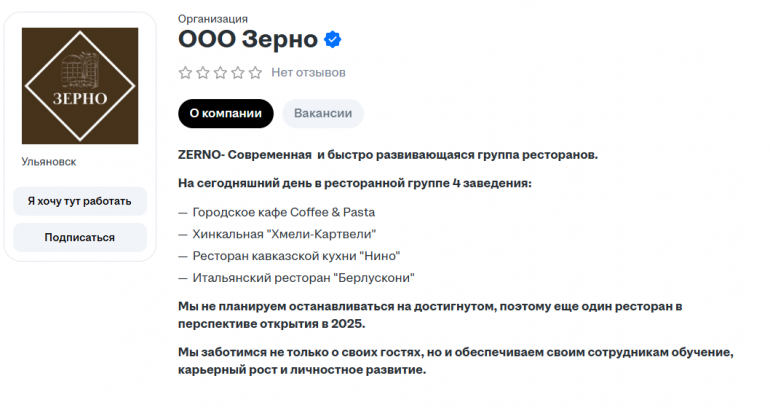The height and width of the screenshot is (408, 770).
Task: Open the Вакансии tab
Action: click(323, 113)
